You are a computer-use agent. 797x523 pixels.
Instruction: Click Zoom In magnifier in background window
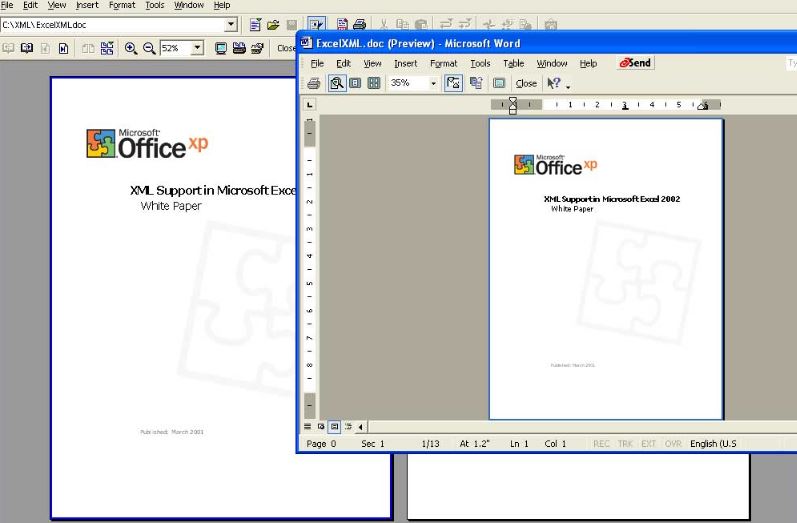tap(131, 48)
